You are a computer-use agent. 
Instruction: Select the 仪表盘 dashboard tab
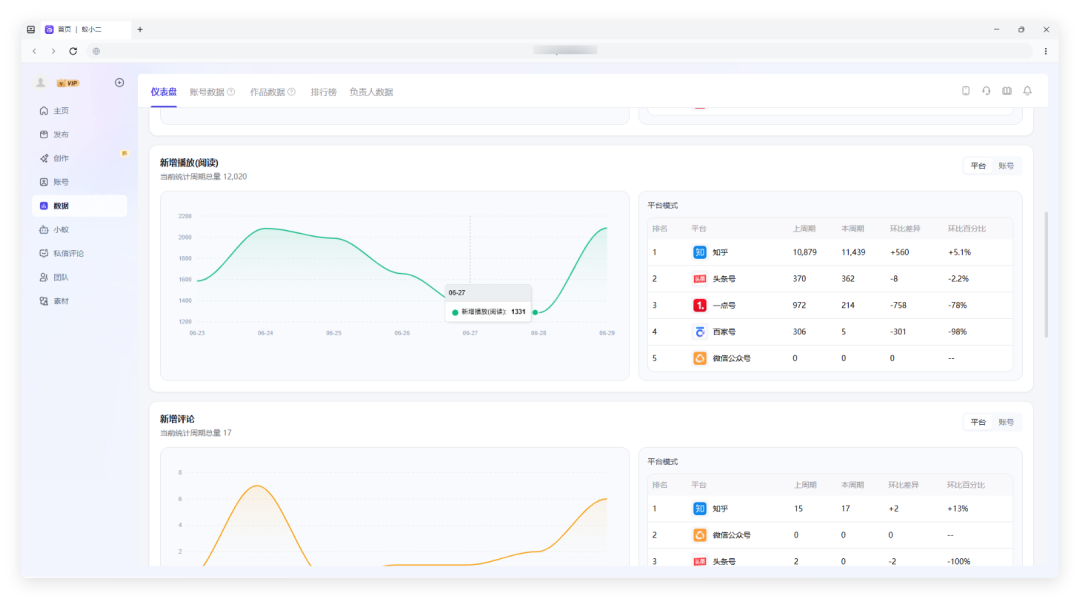coord(164,92)
